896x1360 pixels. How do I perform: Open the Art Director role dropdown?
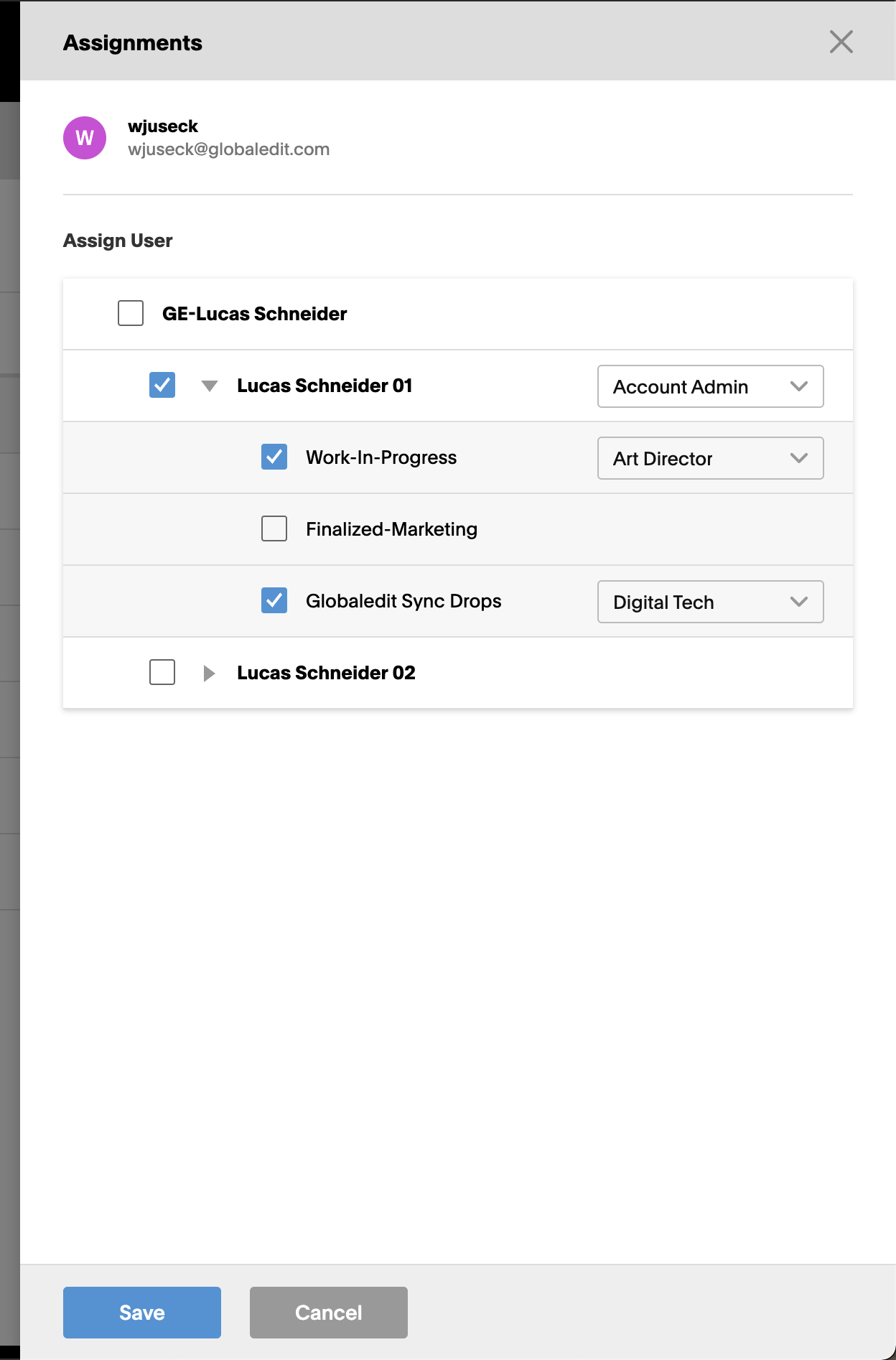point(711,458)
